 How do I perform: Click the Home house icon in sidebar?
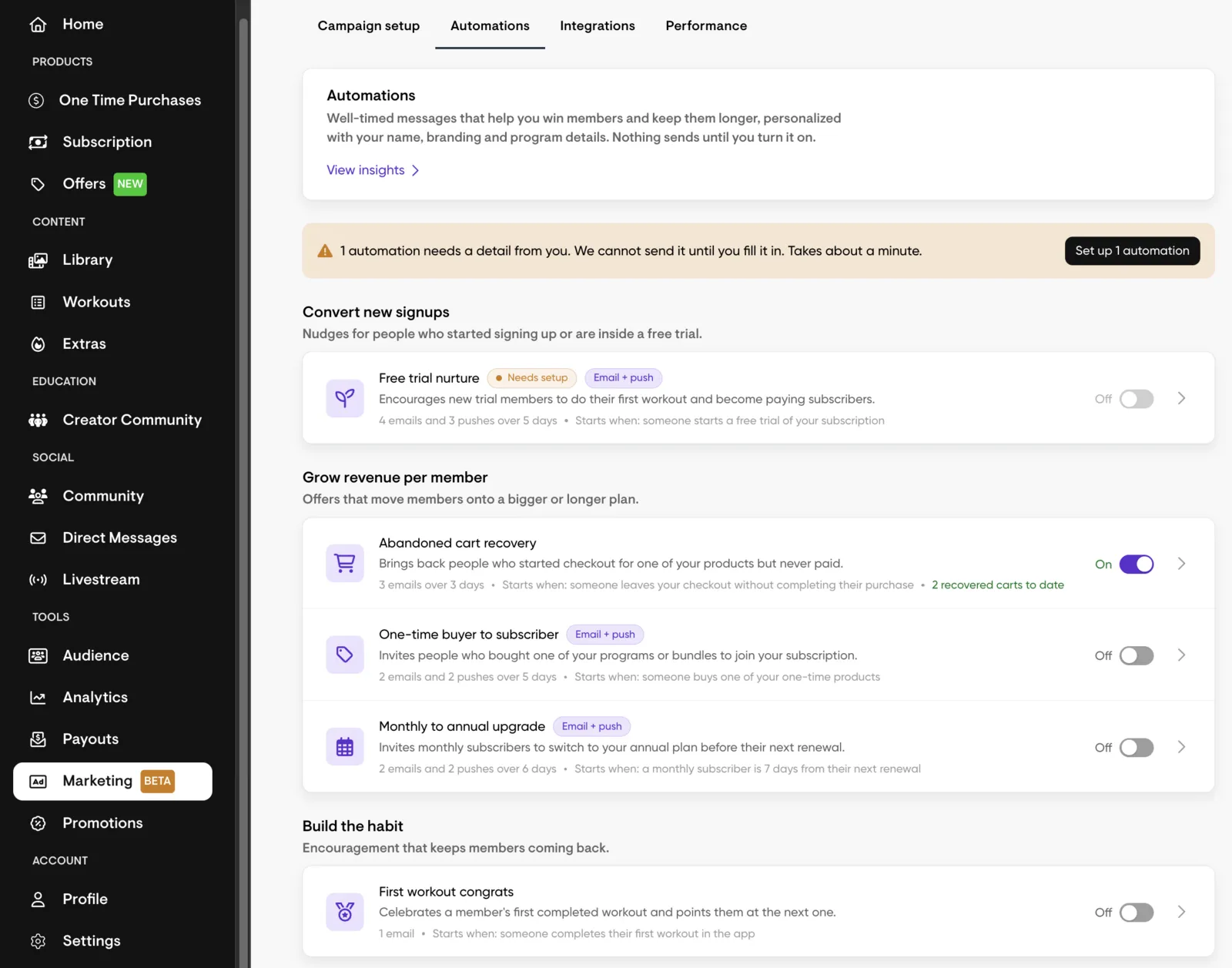[38, 25]
